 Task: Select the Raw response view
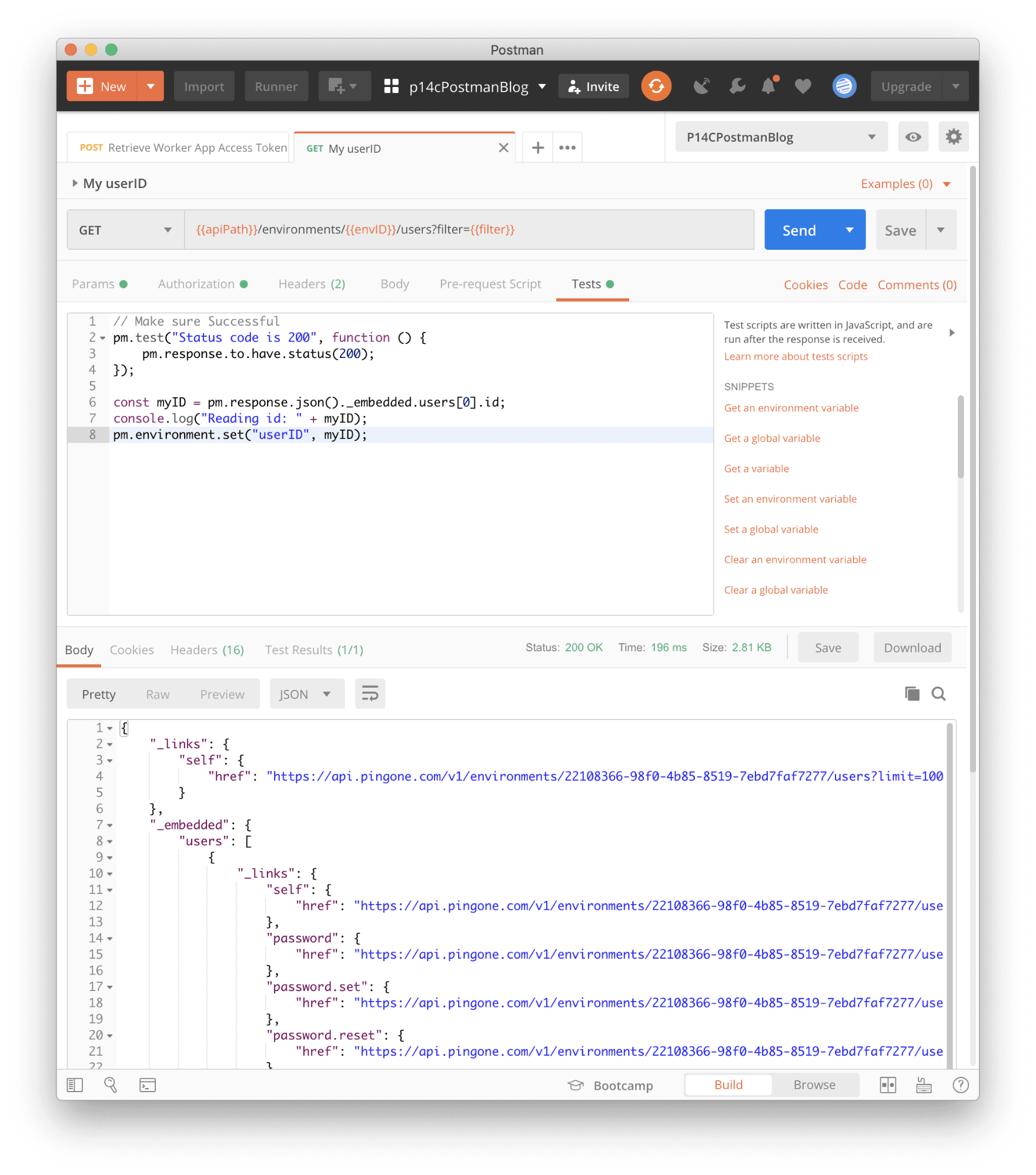click(158, 694)
